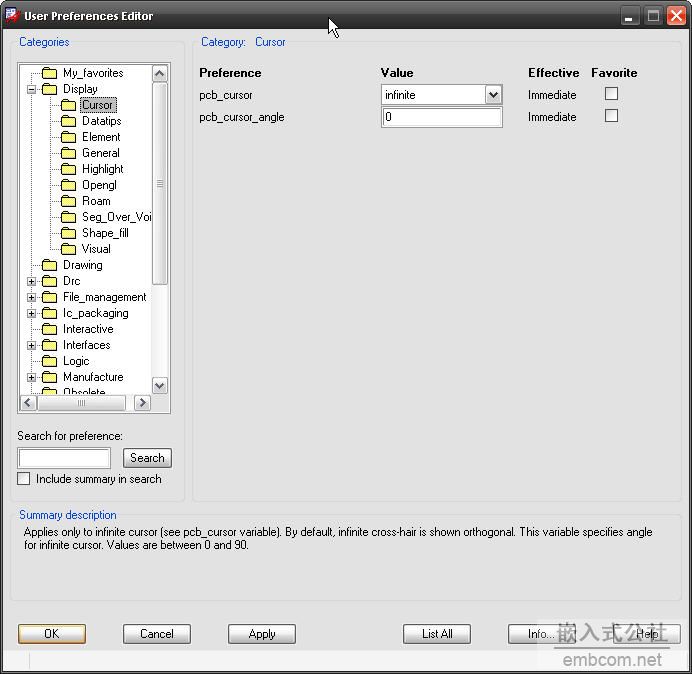692x674 pixels.
Task: Click the Search for preference text field
Action: (x=64, y=458)
